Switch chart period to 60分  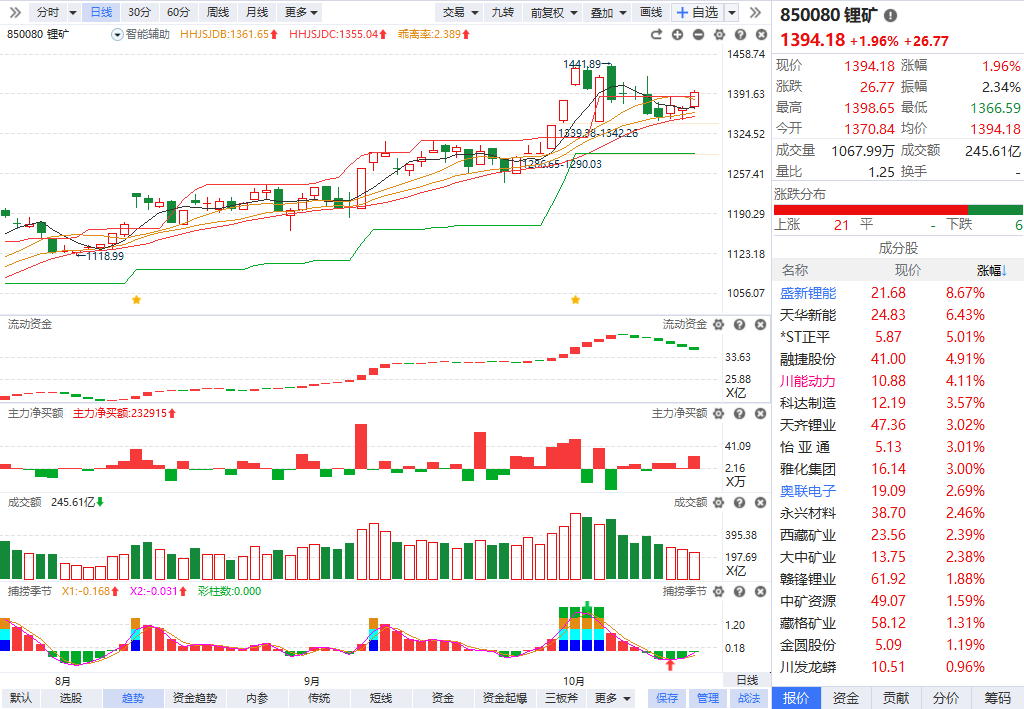pos(178,12)
